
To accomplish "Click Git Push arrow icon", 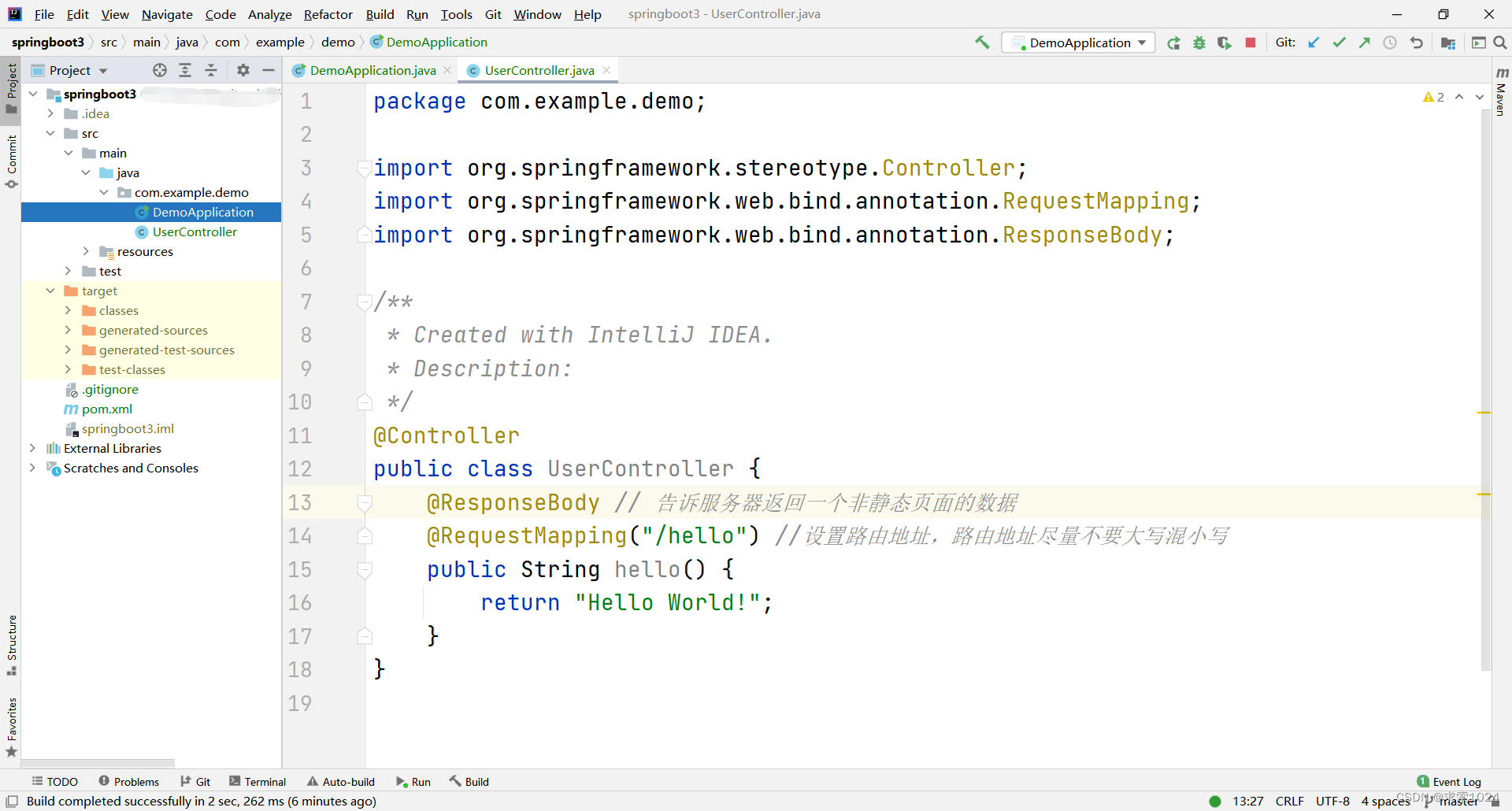I will (x=1365, y=43).
